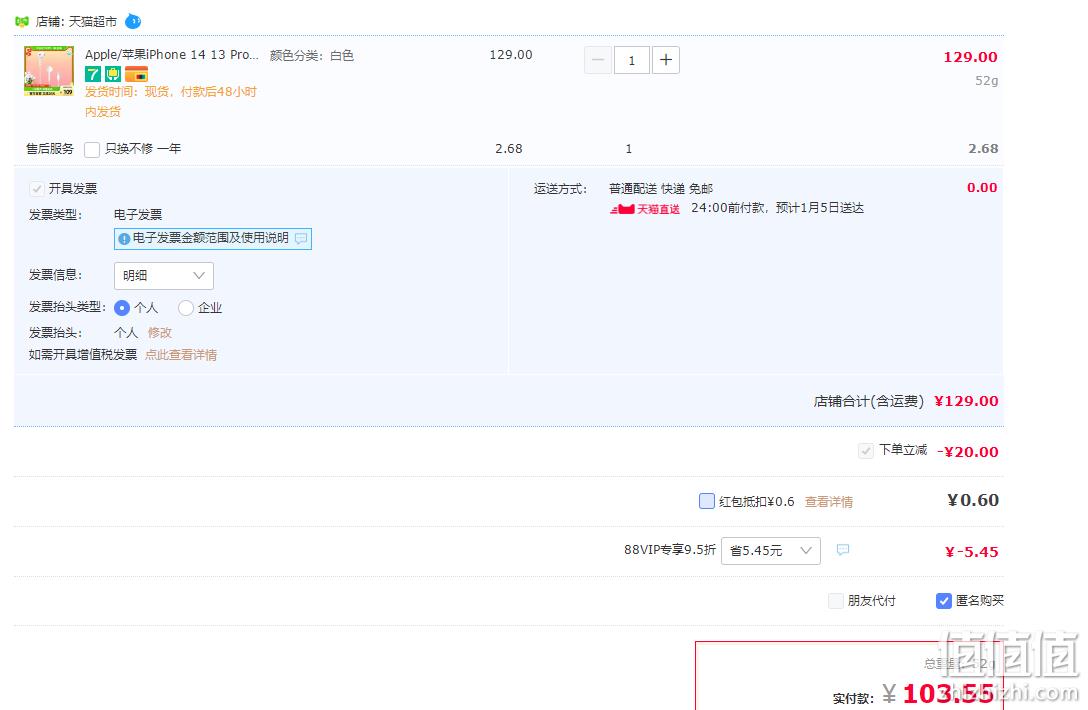Click the comment bubble icon beside 省5.45元

point(842,550)
